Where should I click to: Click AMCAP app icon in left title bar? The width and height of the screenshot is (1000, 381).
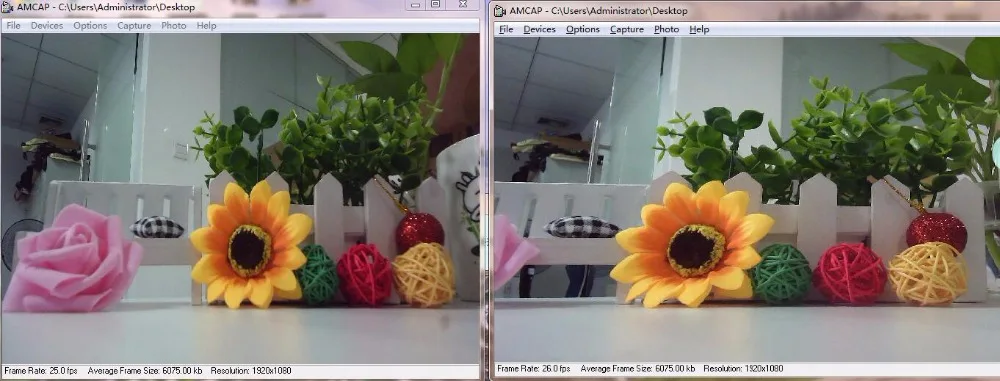8,8
